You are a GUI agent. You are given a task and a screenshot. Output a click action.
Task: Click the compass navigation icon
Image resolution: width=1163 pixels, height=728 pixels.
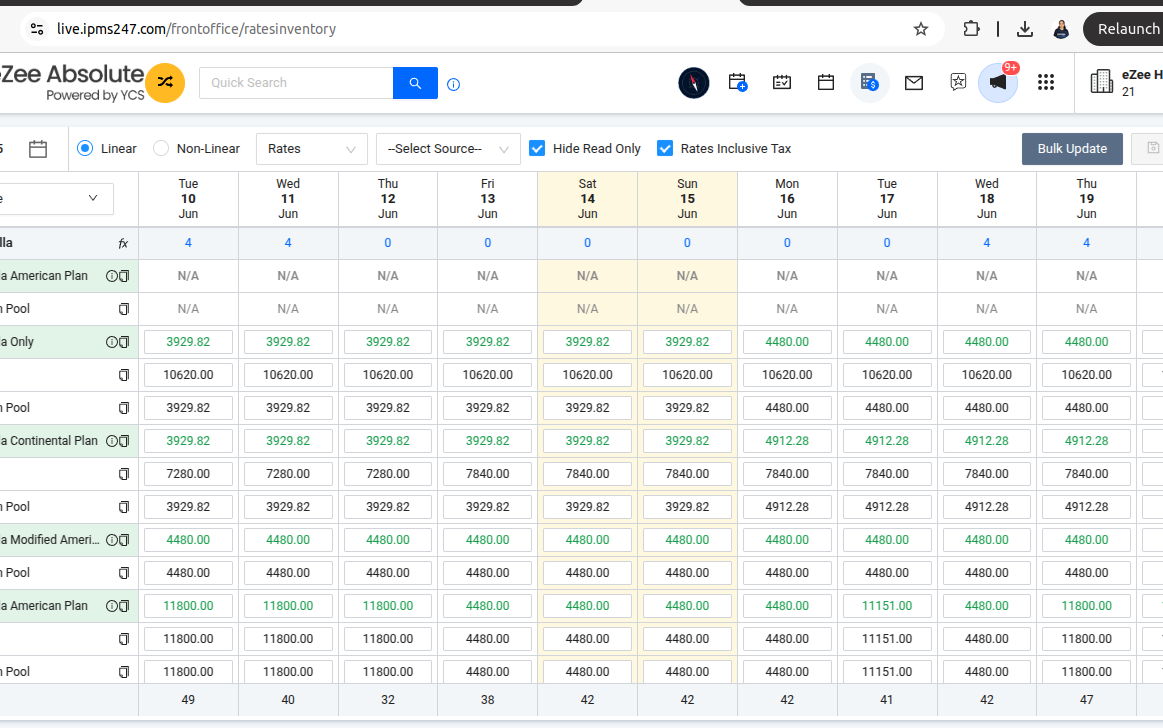tap(693, 83)
